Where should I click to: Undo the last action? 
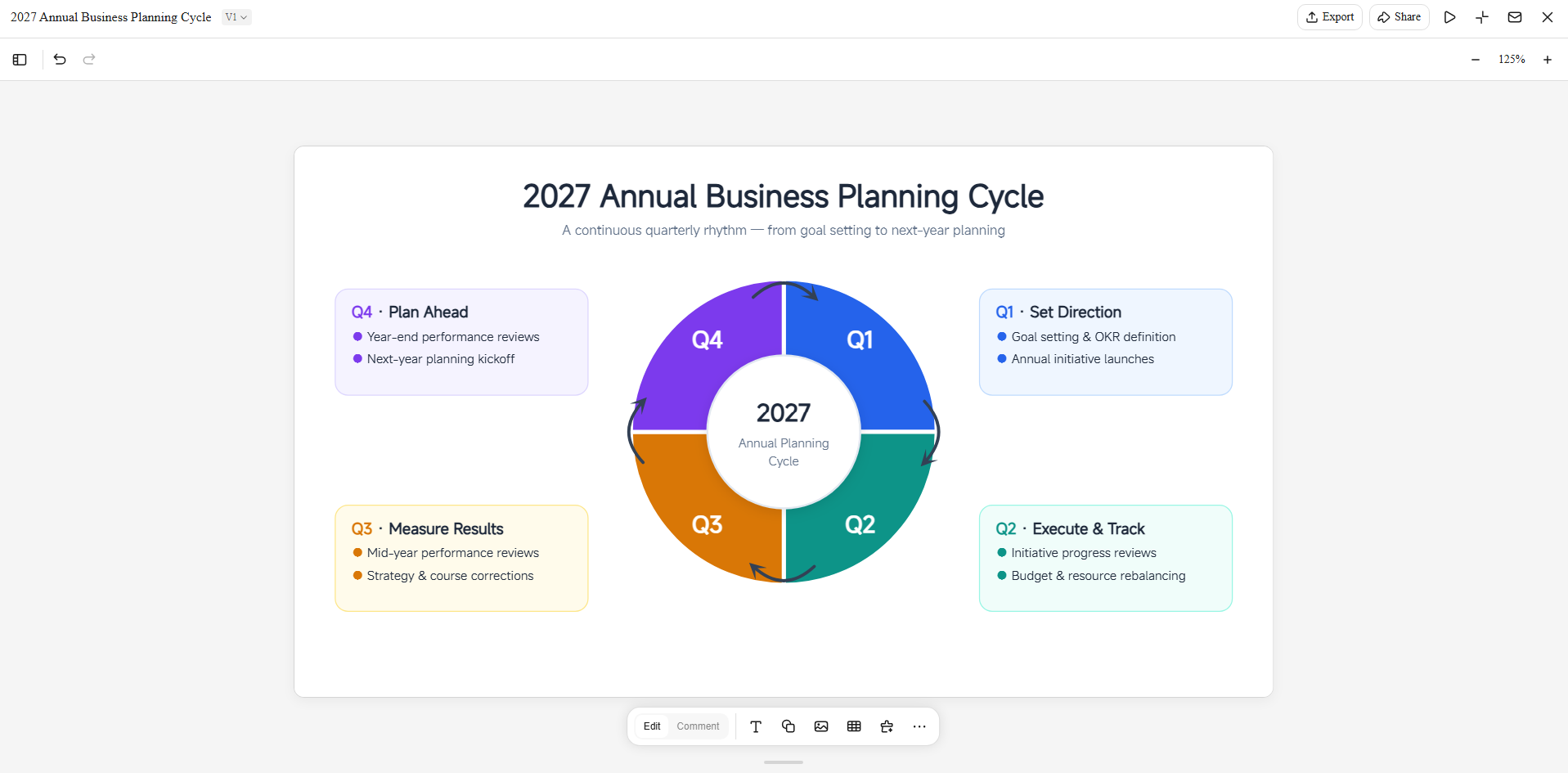pos(60,60)
